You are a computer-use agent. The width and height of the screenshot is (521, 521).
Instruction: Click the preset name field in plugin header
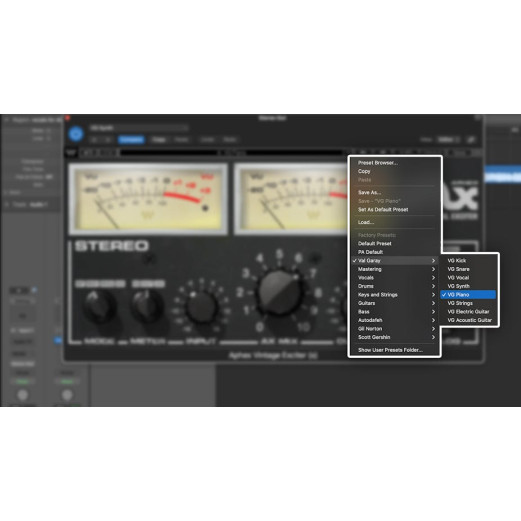click(139, 128)
